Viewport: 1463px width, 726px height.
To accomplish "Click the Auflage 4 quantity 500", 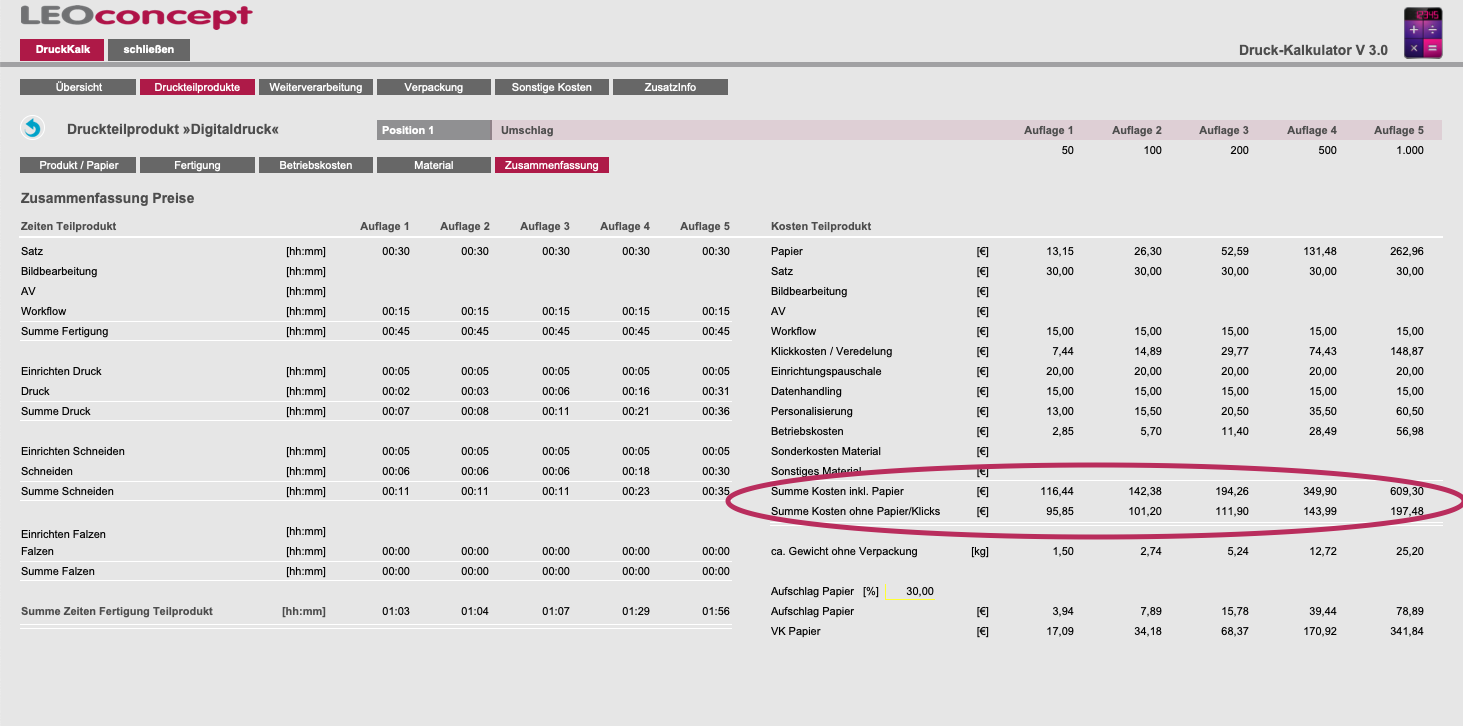I will [x=1327, y=150].
